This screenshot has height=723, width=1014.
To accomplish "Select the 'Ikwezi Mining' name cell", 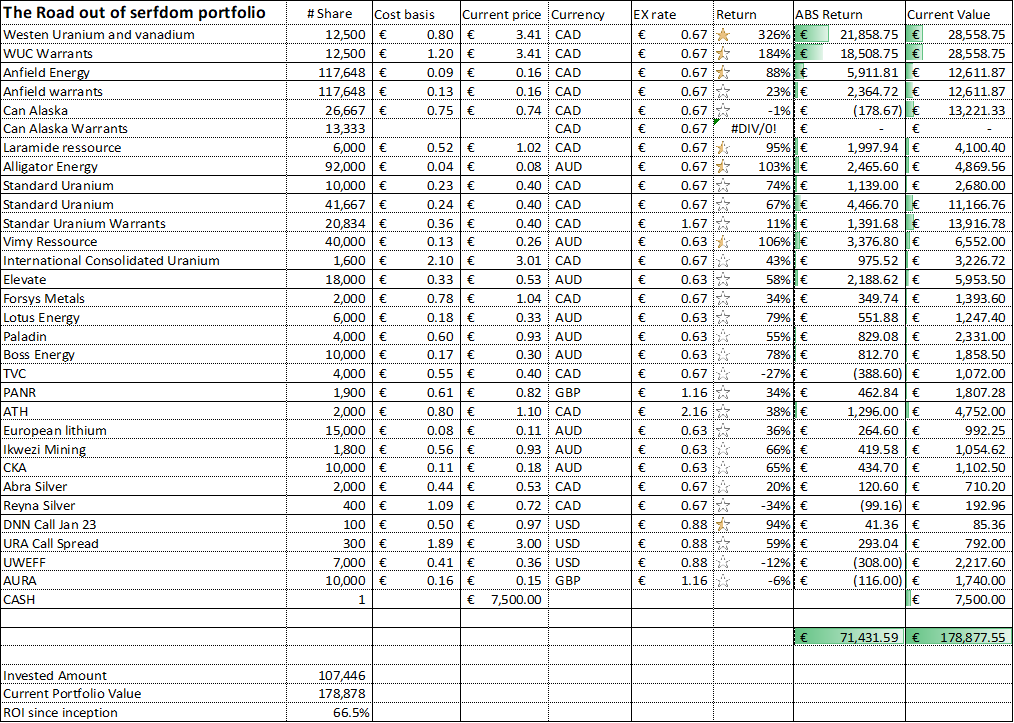I will [x=143, y=449].
